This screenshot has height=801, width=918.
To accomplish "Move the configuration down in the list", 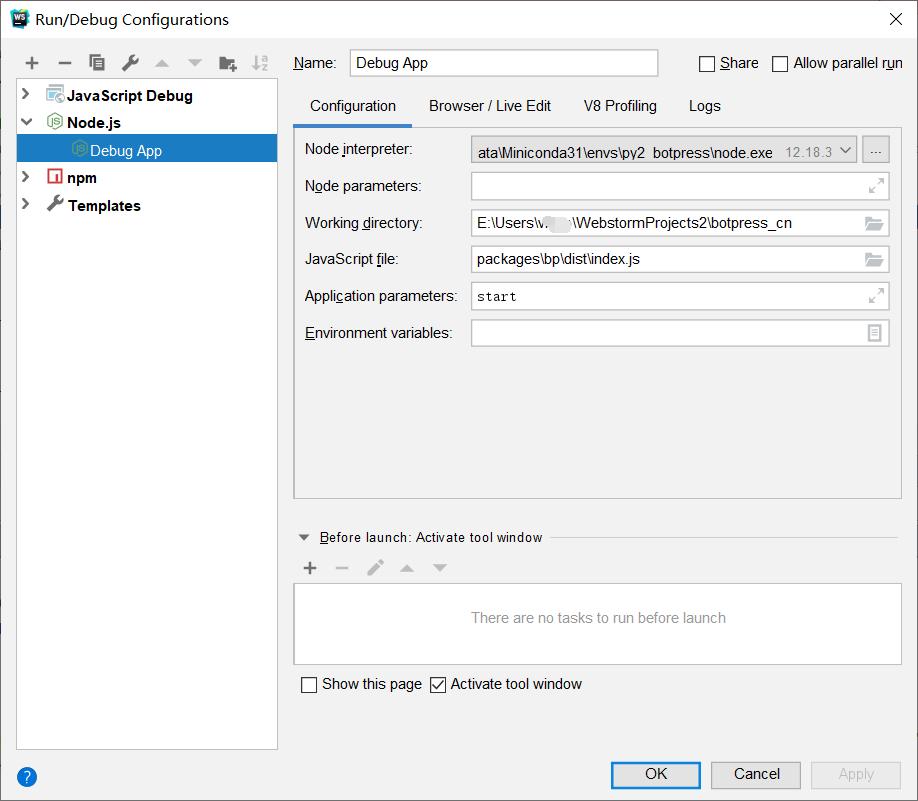I will 195,63.
